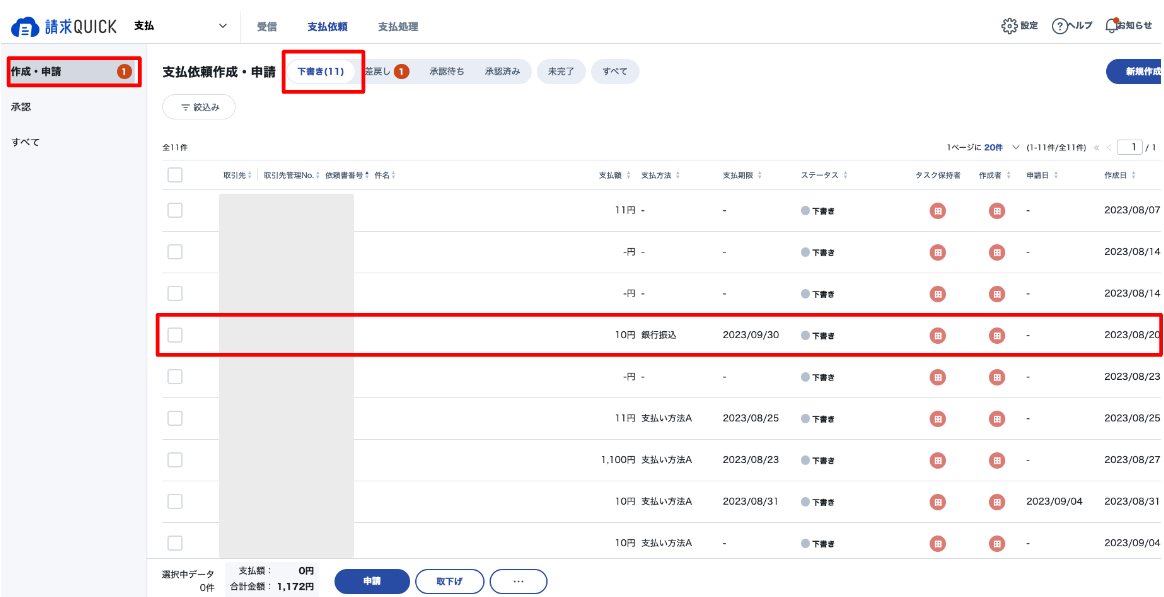Image resolution: width=1164 pixels, height=597 pixels.
Task: Expand the 支払 module dropdown
Action: [x=180, y=26]
